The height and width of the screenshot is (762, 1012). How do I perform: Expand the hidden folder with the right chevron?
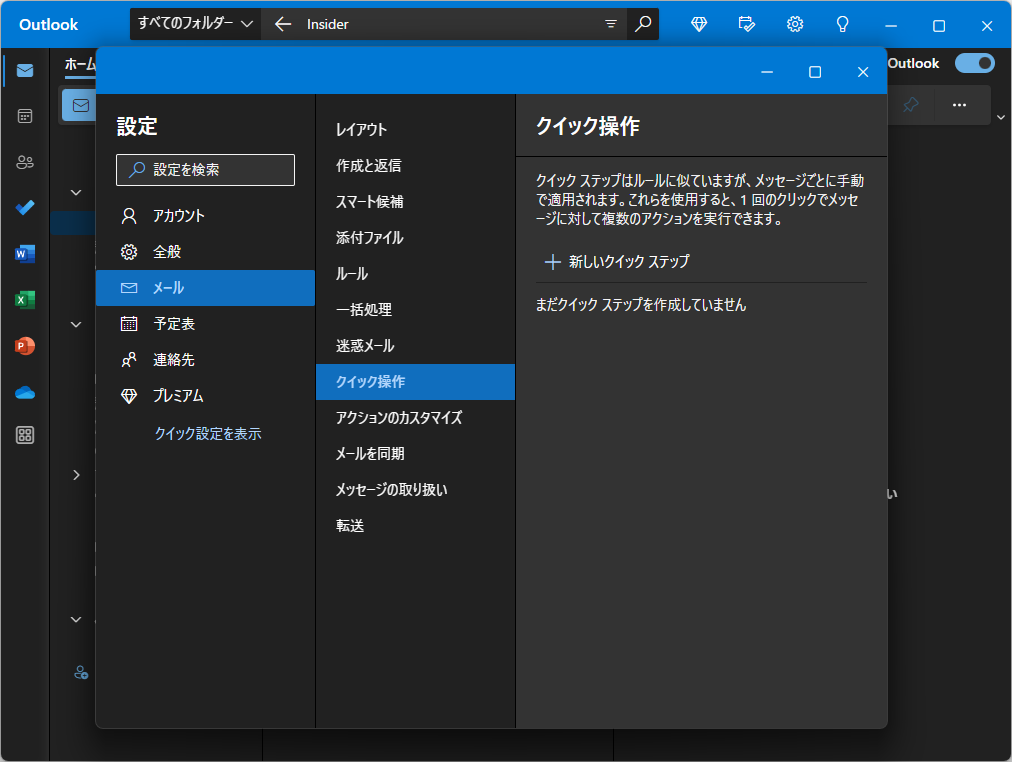75,474
